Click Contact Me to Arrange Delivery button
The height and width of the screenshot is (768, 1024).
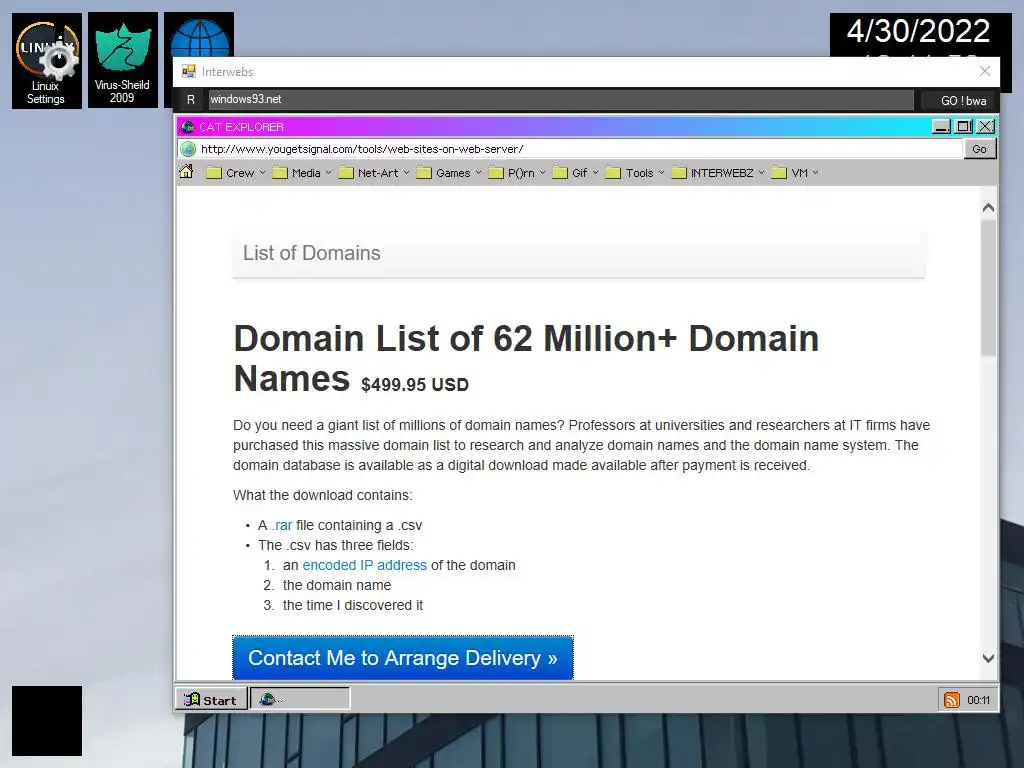click(403, 658)
